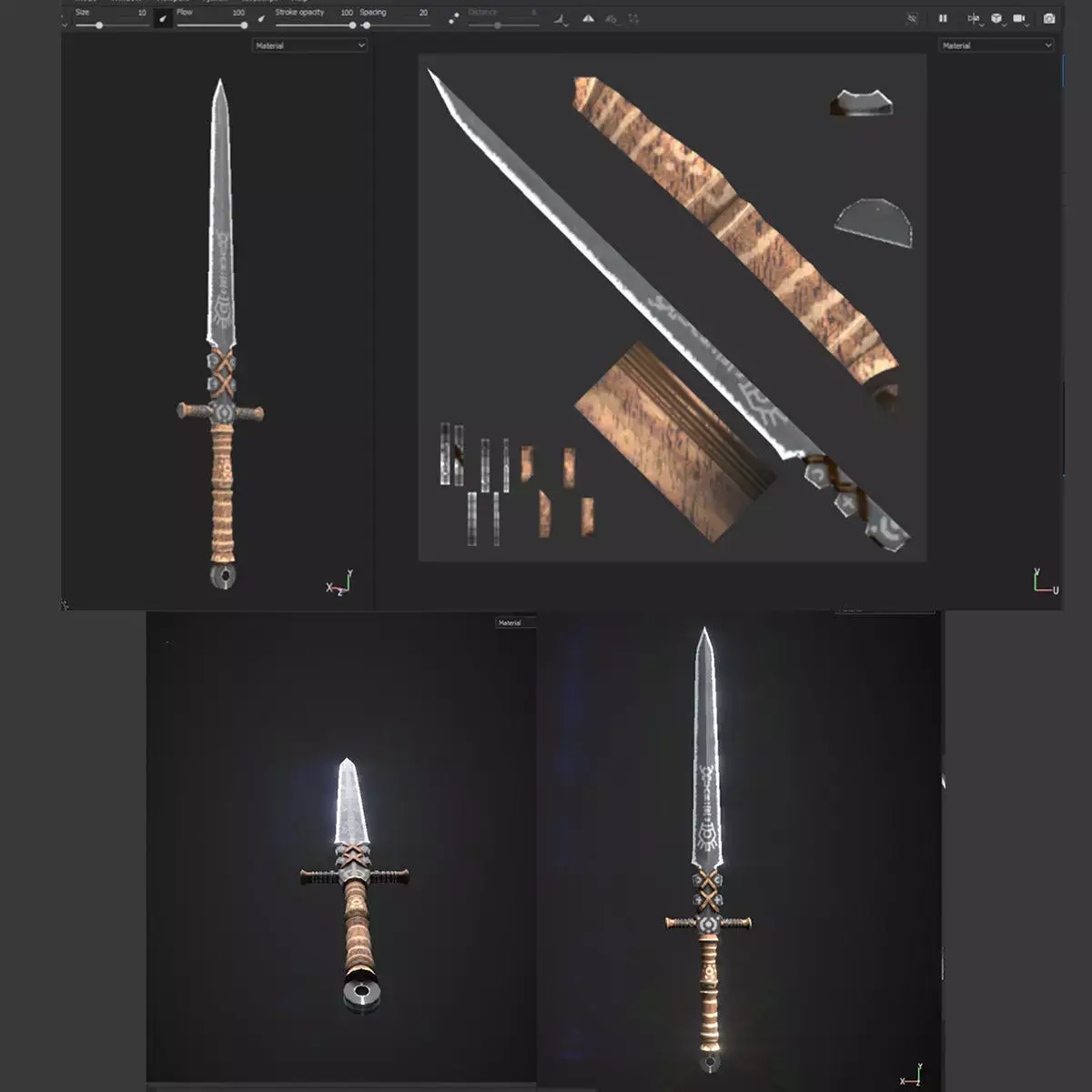Toggle pen pressure for the Size slider
Viewport: 1092px width, 1092px height.
click(162, 15)
